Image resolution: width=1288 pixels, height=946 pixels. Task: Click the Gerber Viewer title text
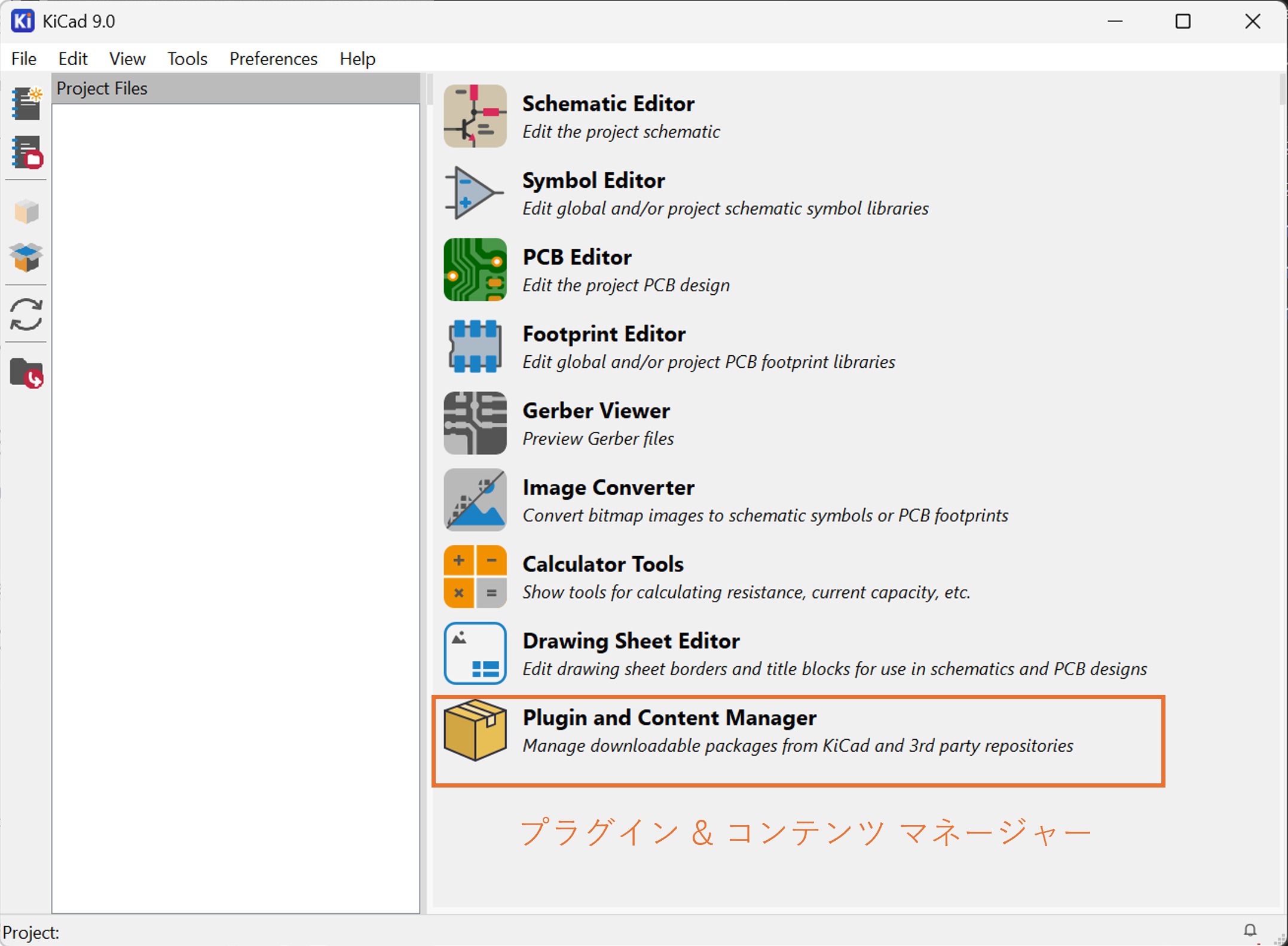click(596, 411)
